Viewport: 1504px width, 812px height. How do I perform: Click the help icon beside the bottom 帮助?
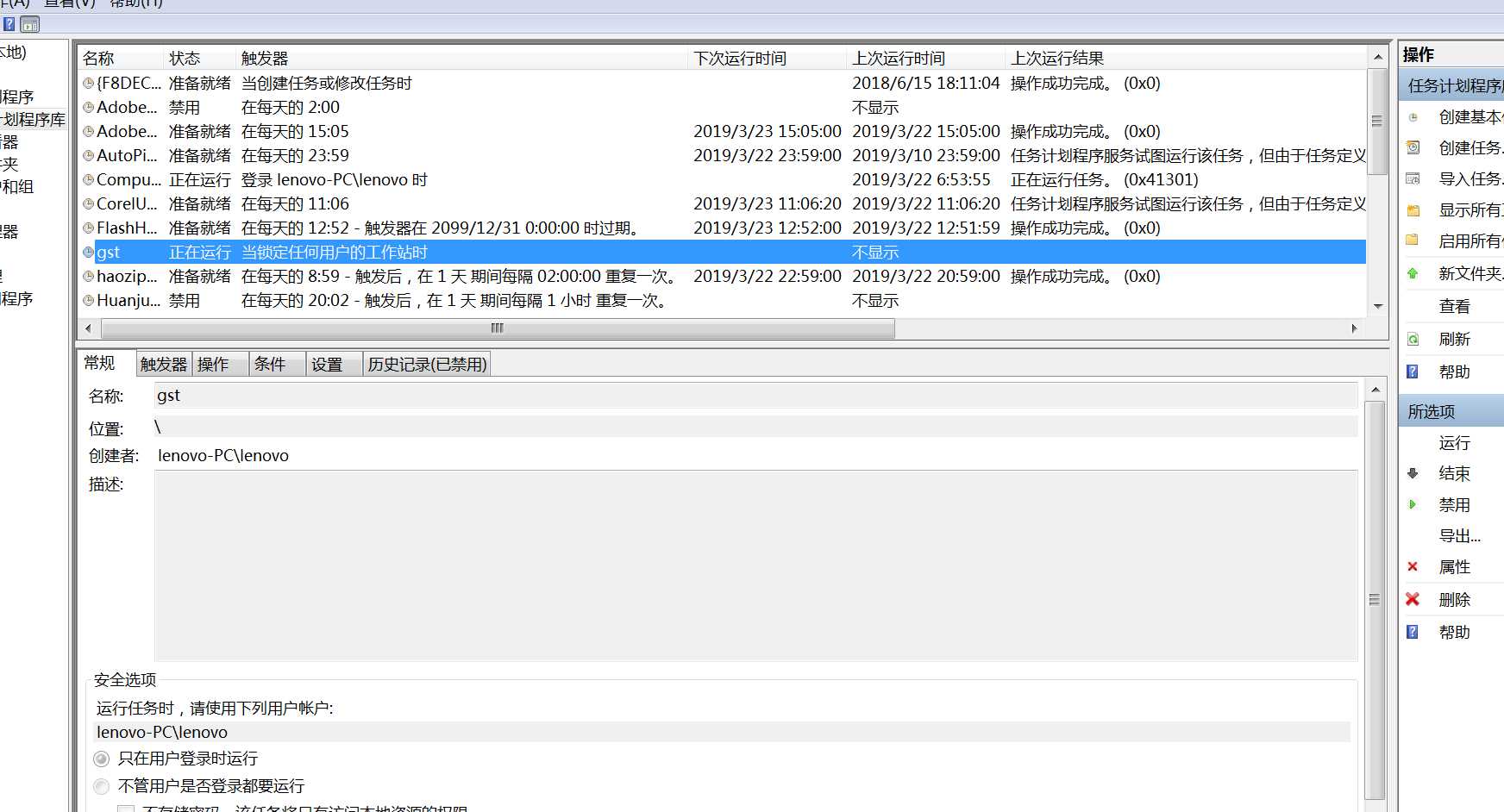tap(1413, 632)
